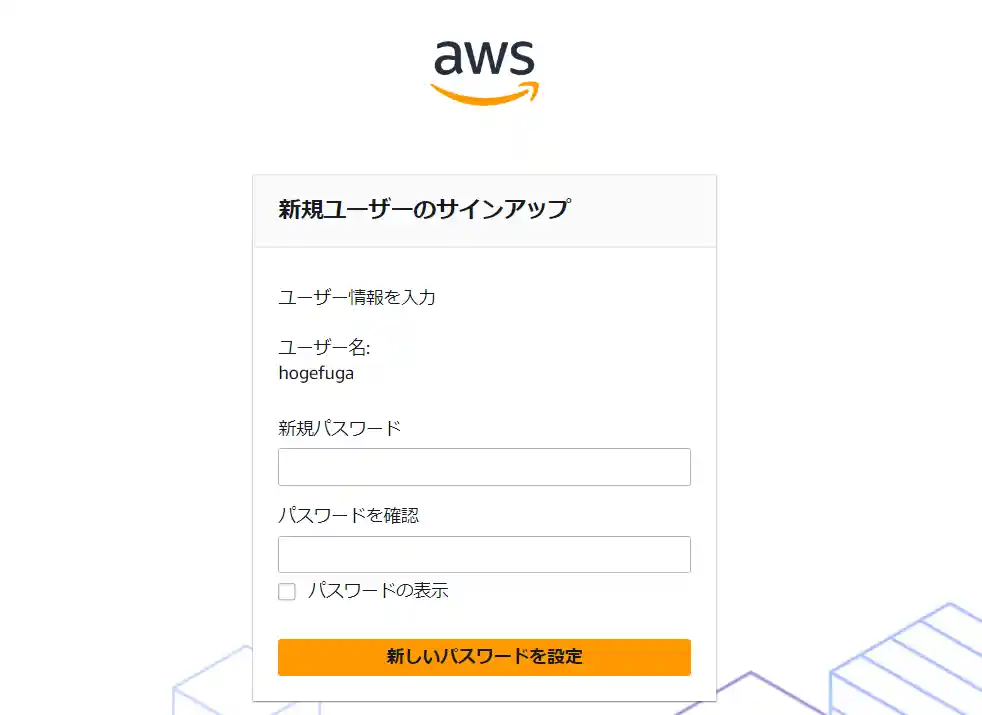
Task: Click the gray header bar of the sign-up card
Action: 640,210
